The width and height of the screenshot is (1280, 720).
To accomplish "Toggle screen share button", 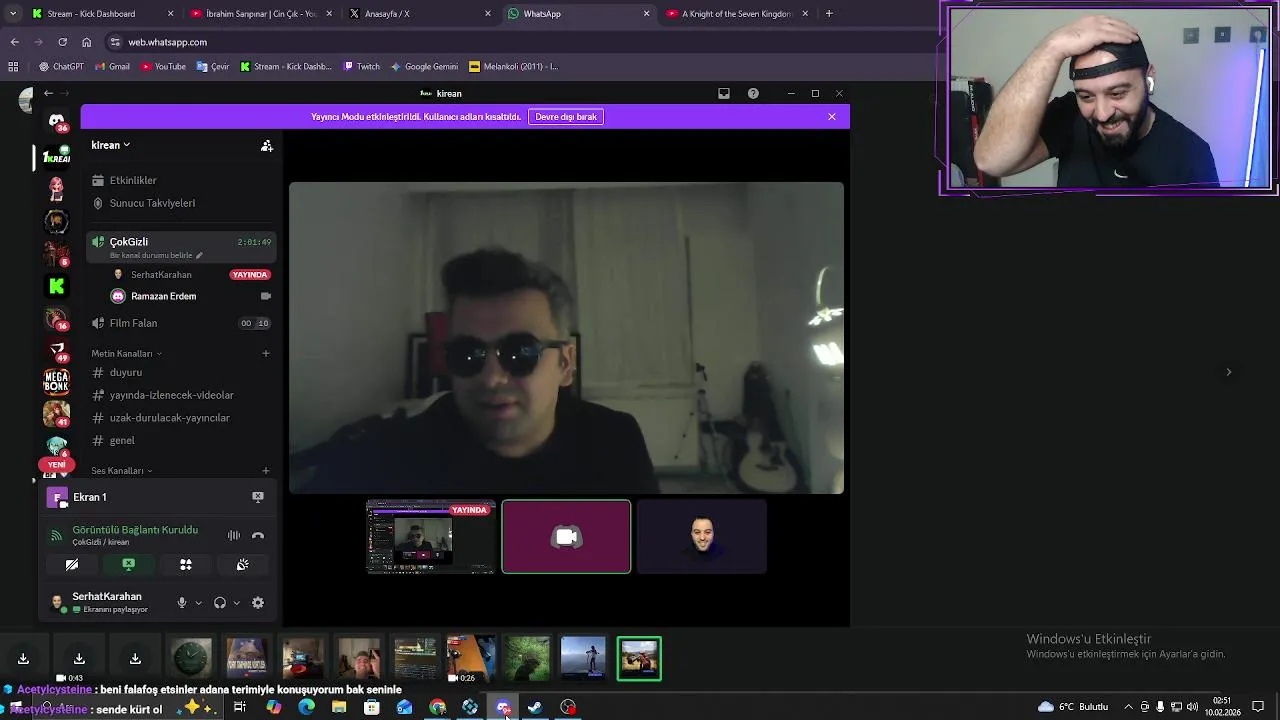I will (x=129, y=565).
